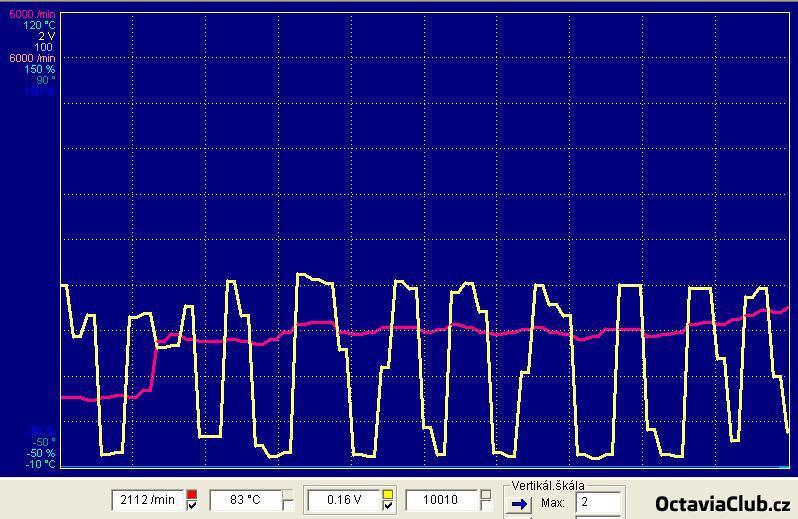Click the 150 % axis label

(40, 69)
